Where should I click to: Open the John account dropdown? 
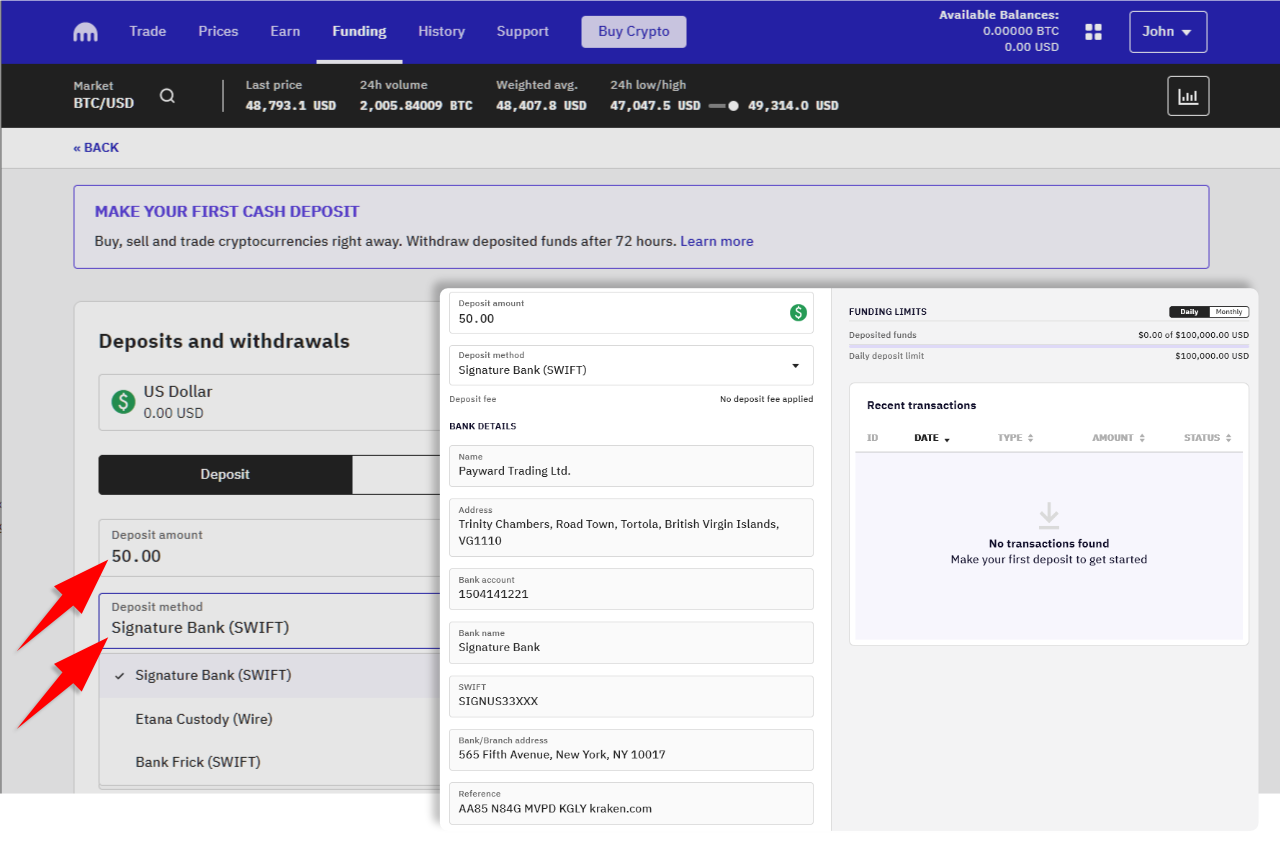pos(1168,32)
